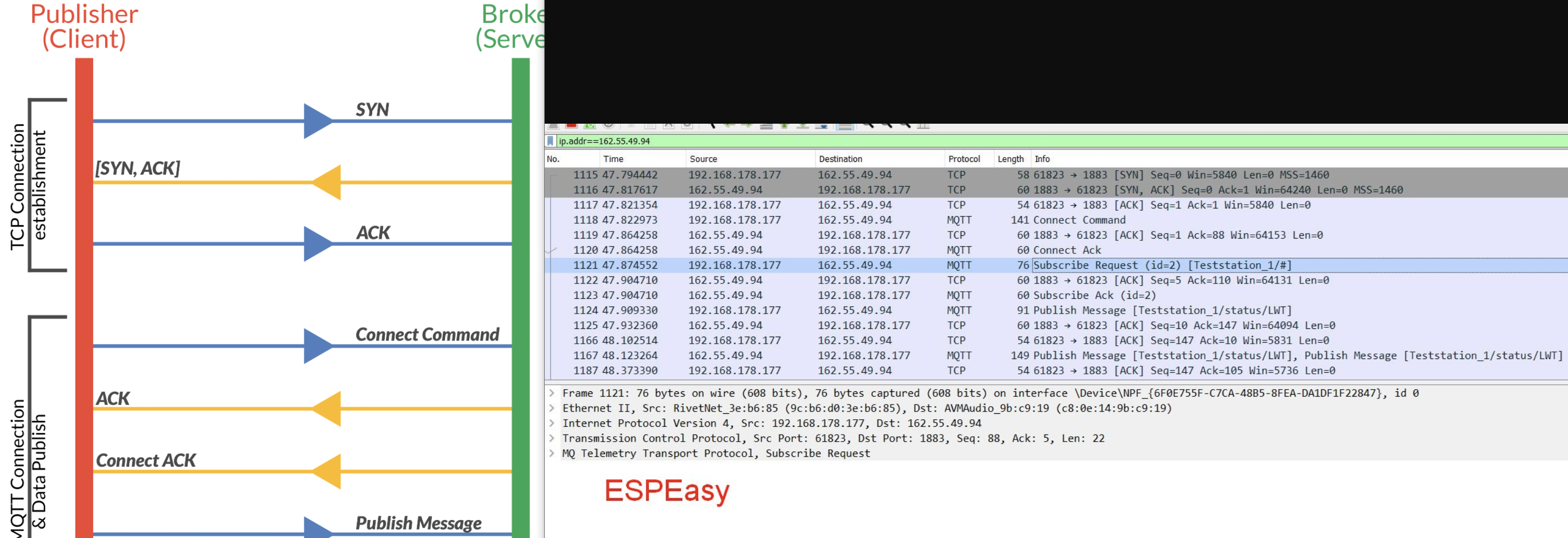The height and width of the screenshot is (538, 1568).
Task: Restart the current capture
Action: tap(590, 126)
